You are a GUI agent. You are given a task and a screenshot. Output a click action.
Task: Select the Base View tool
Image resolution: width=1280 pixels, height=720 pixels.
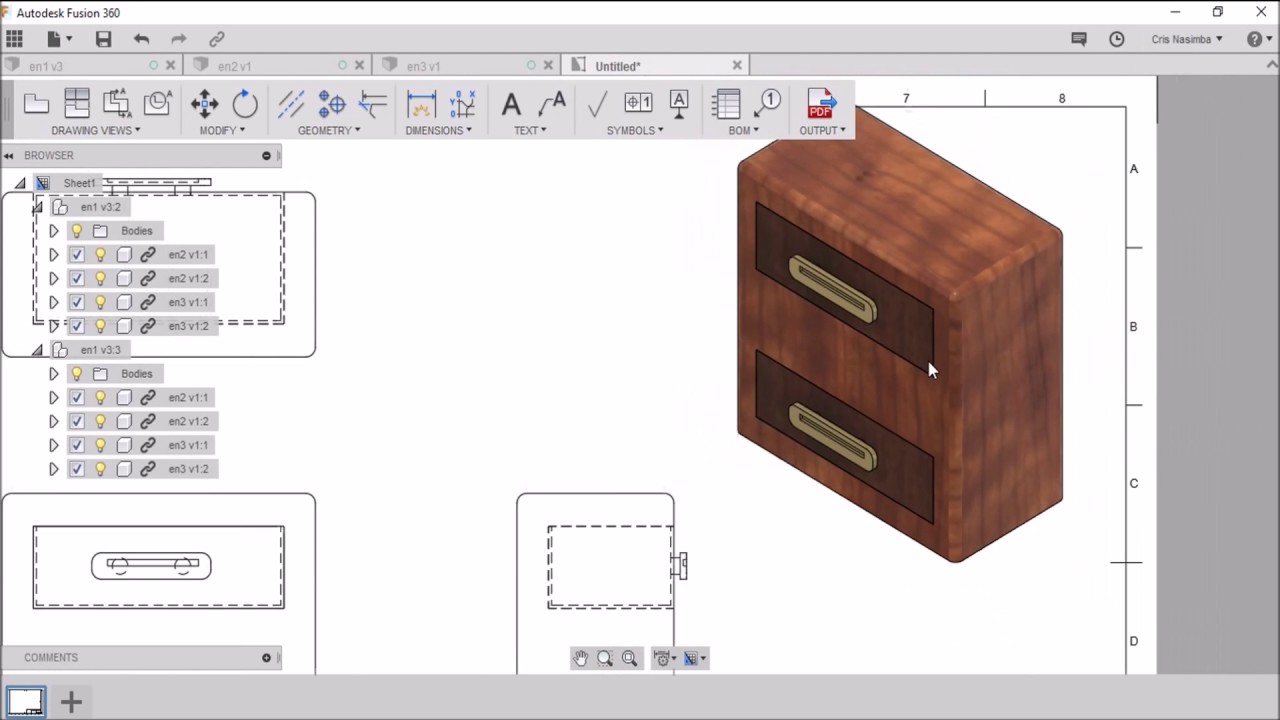point(37,103)
